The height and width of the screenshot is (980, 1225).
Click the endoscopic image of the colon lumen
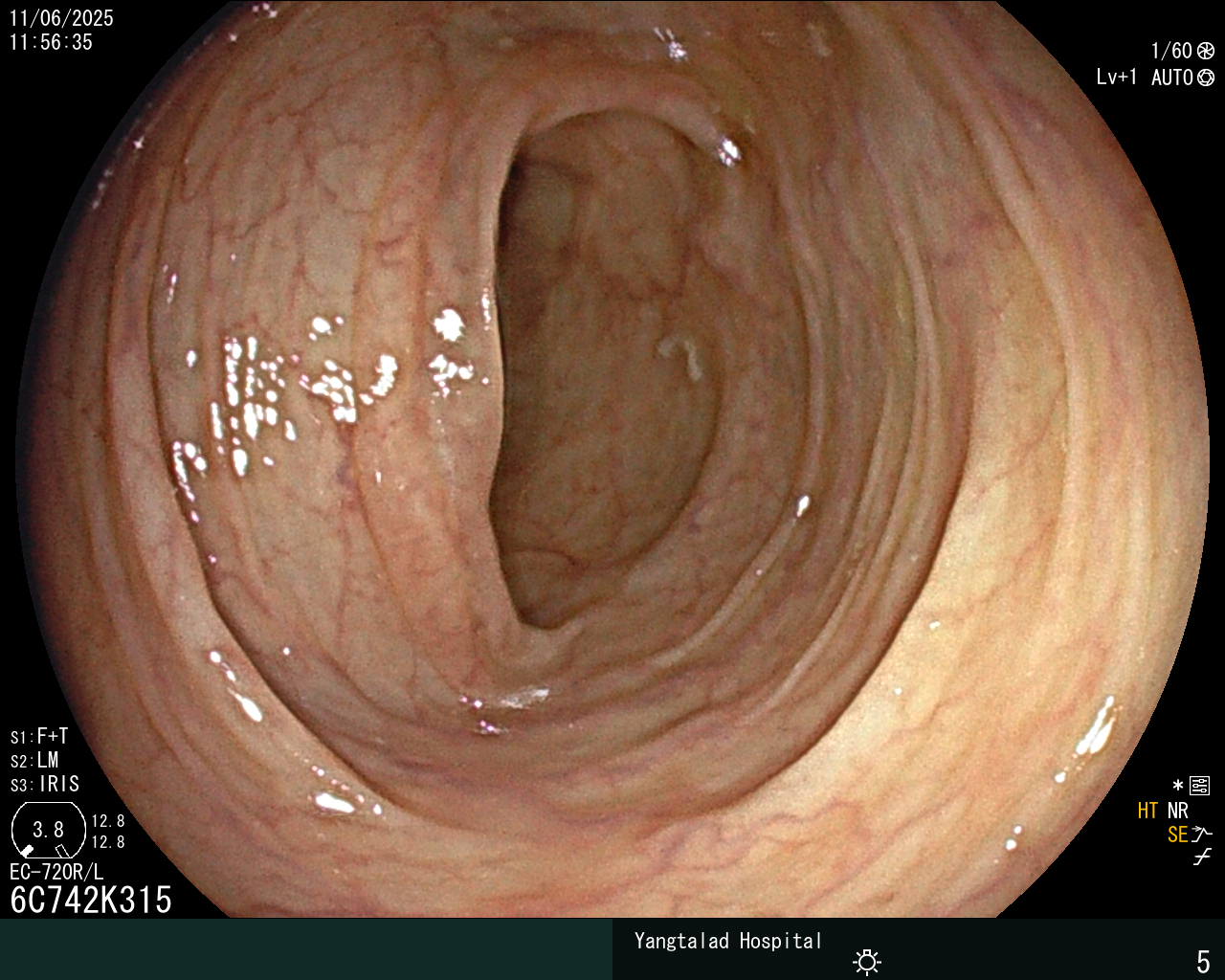click(612, 459)
